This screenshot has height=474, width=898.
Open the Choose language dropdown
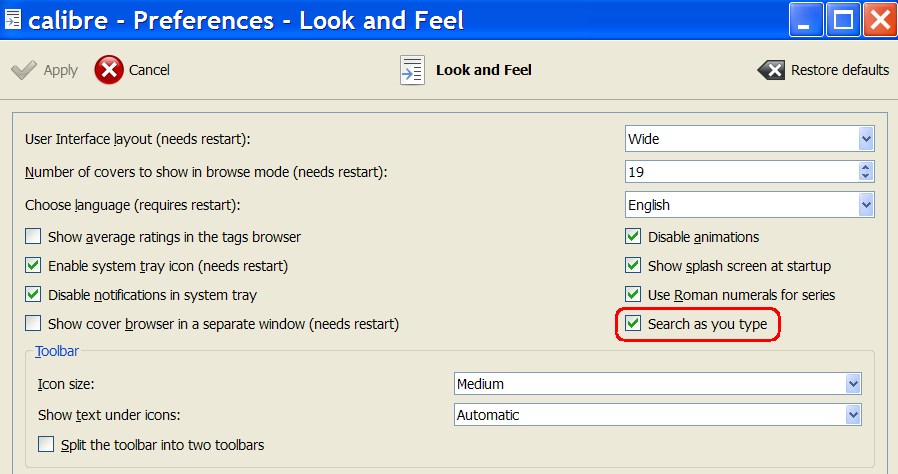866,205
